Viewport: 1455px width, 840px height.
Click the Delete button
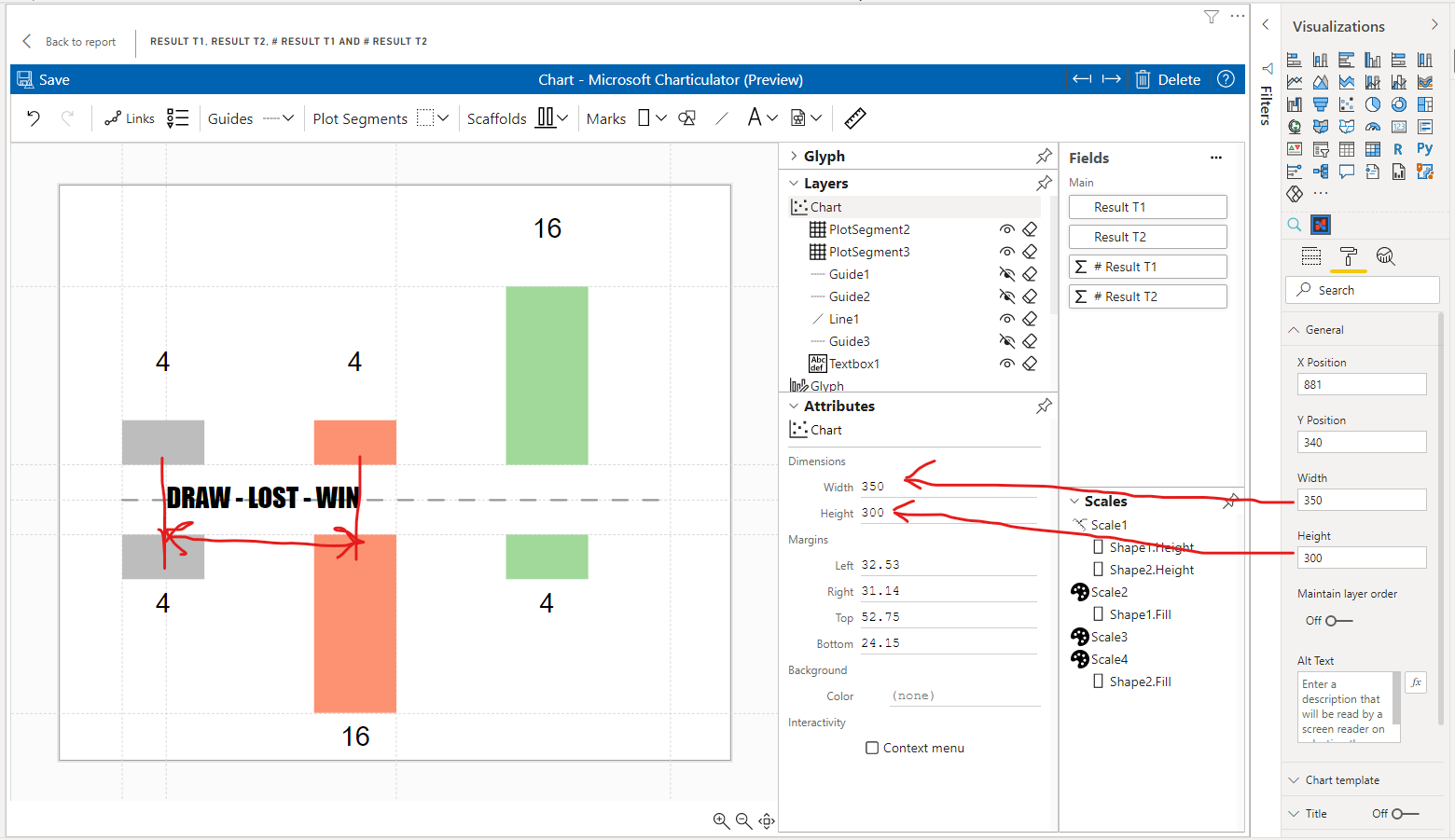click(1168, 79)
